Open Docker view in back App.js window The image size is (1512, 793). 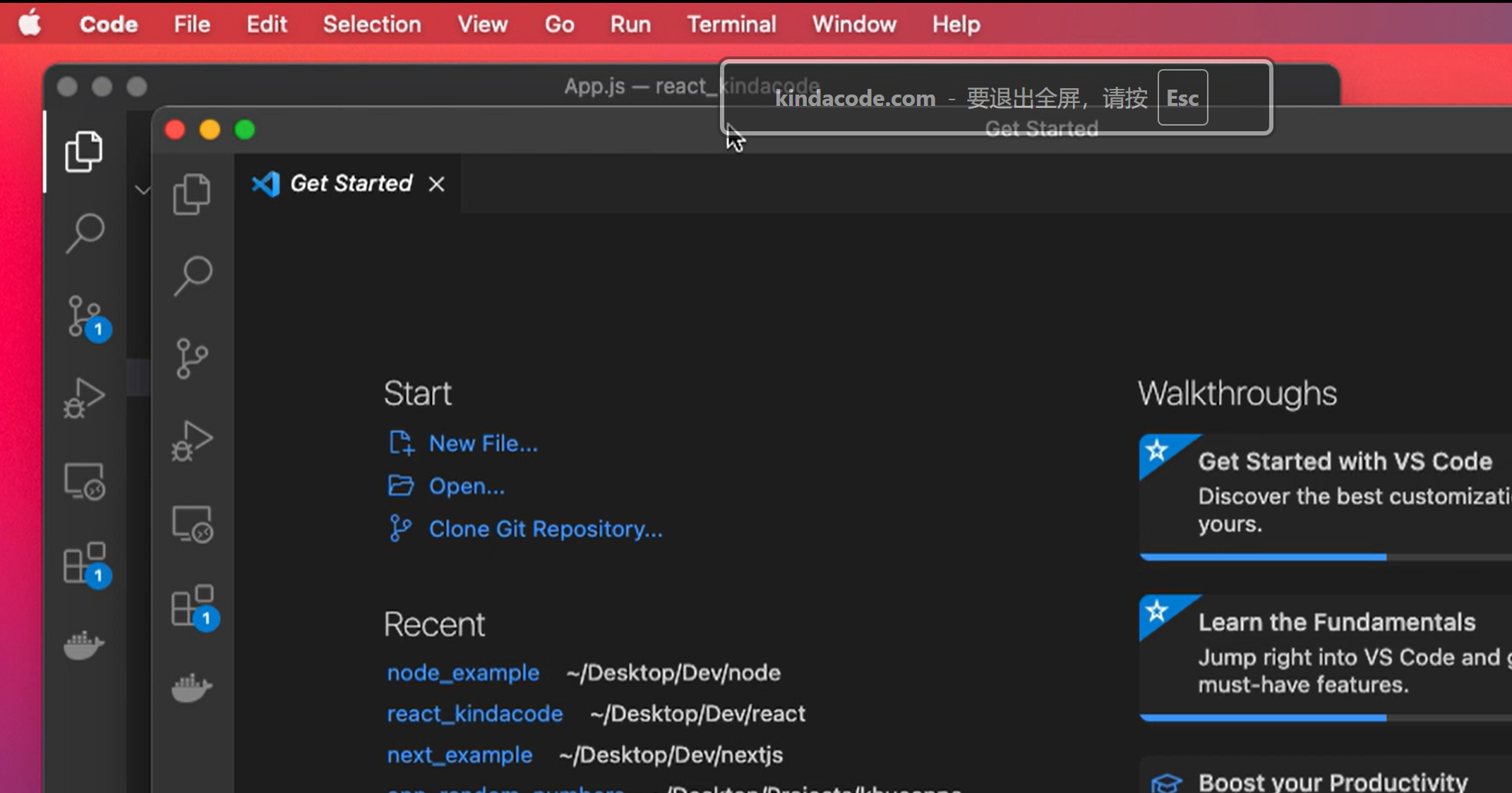(x=84, y=645)
